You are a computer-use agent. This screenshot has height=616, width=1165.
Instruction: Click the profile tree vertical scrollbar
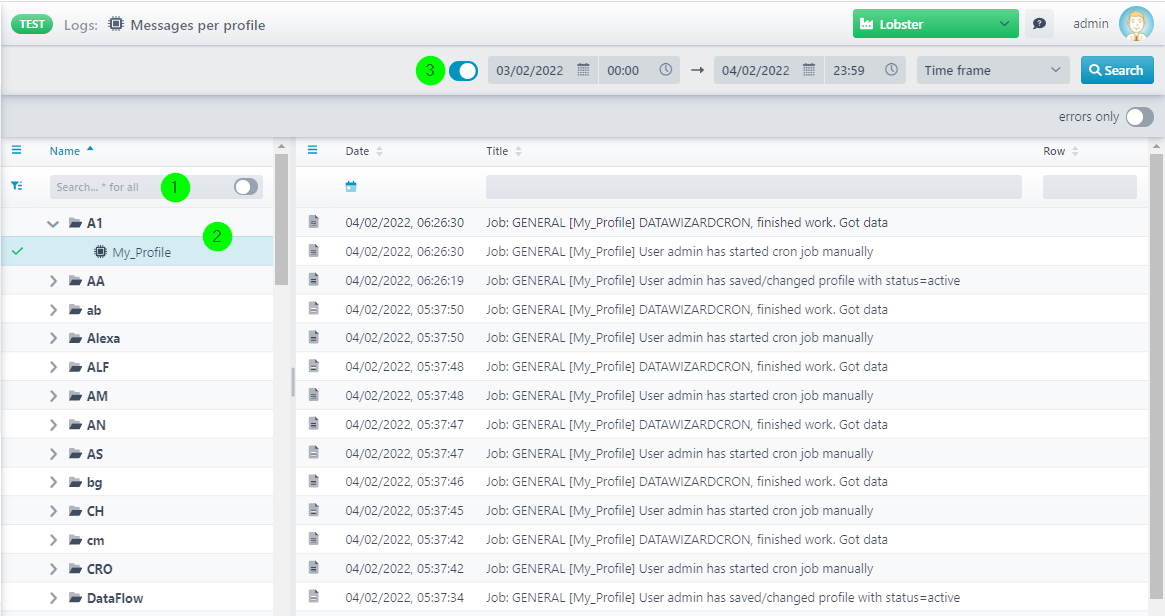click(281, 219)
